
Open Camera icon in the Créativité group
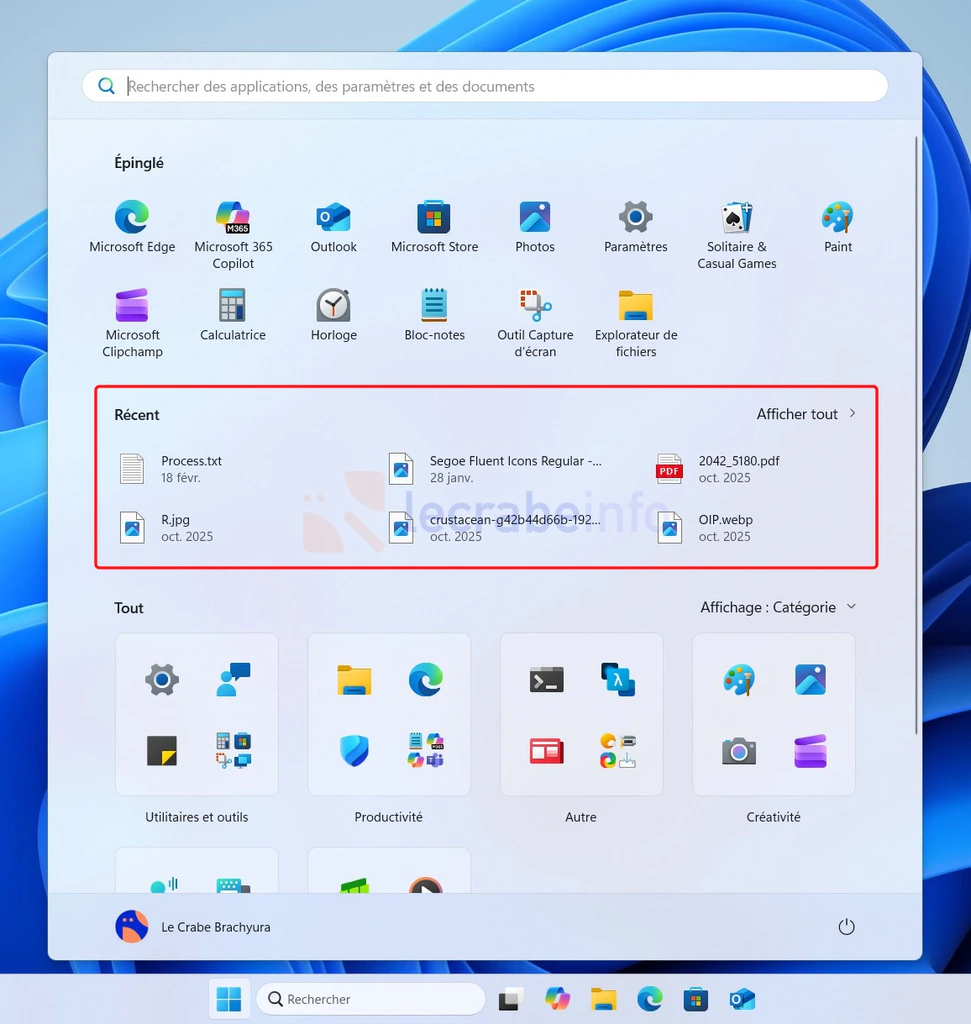tap(739, 750)
